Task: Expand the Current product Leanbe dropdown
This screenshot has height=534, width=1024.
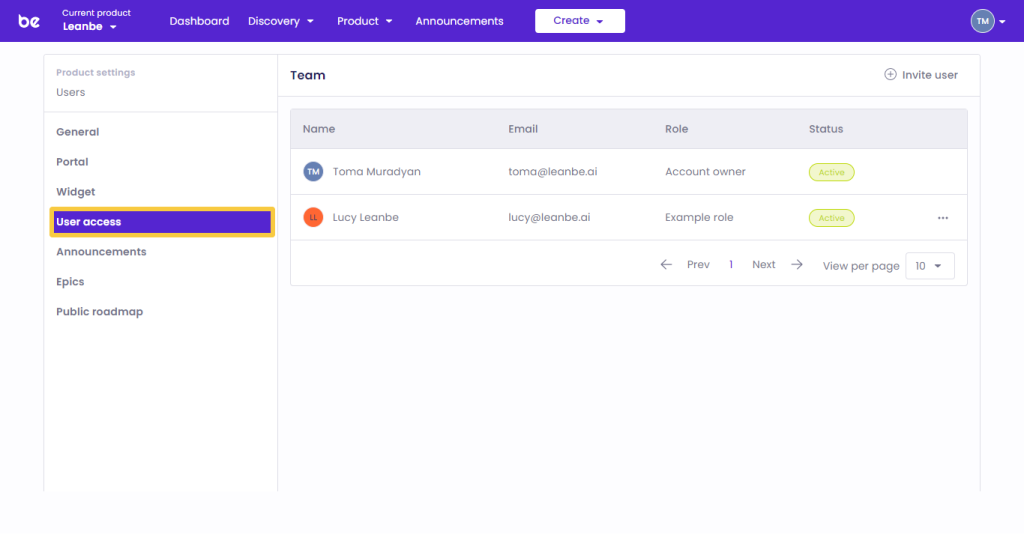Action: pyautogui.click(x=90, y=27)
